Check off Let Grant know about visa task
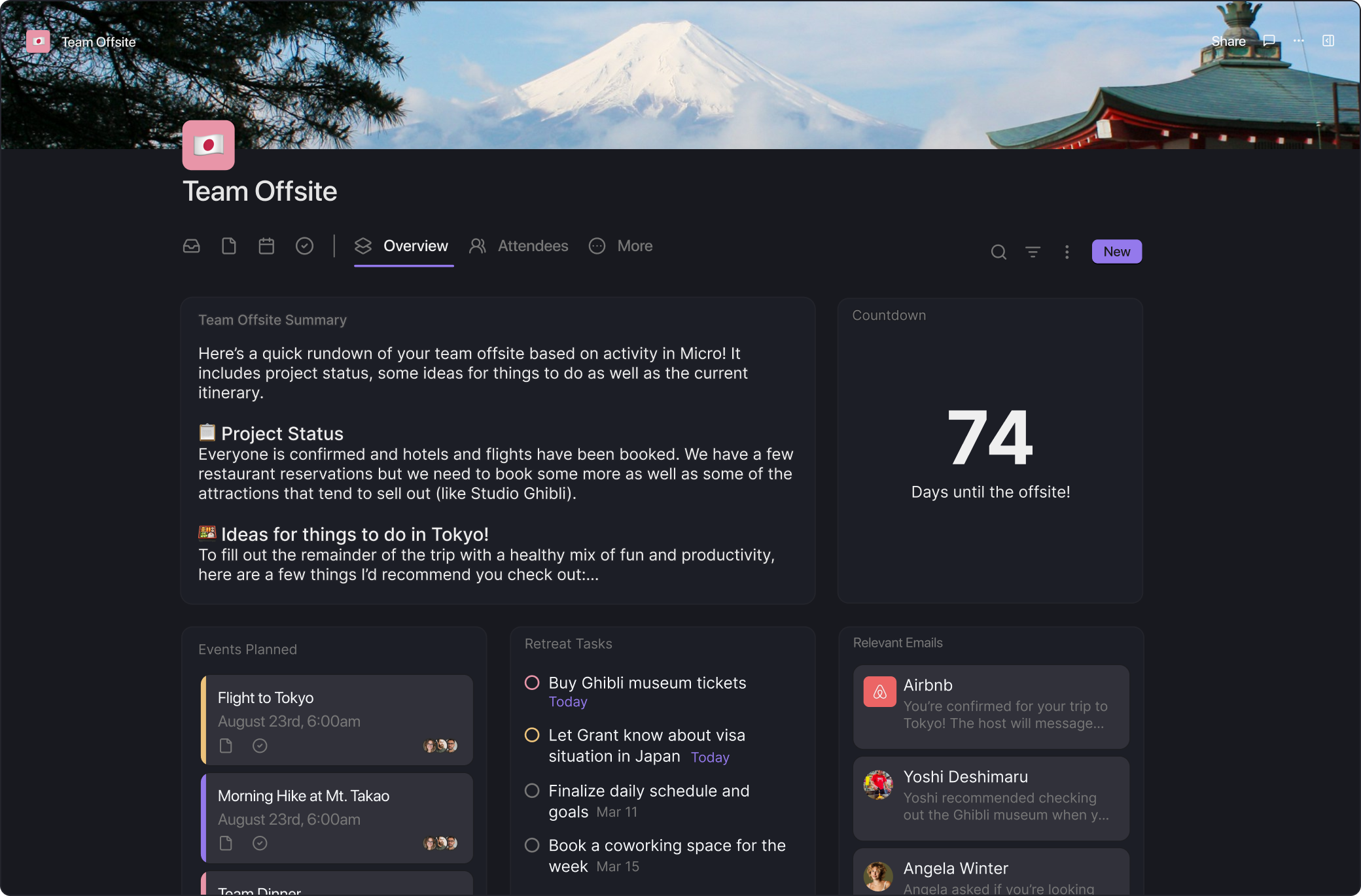1361x896 pixels. pos(532,735)
